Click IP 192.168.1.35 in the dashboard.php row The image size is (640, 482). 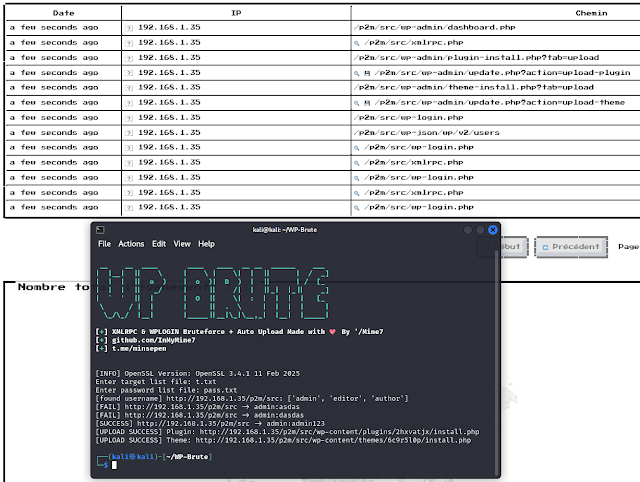pyautogui.click(x=169, y=27)
